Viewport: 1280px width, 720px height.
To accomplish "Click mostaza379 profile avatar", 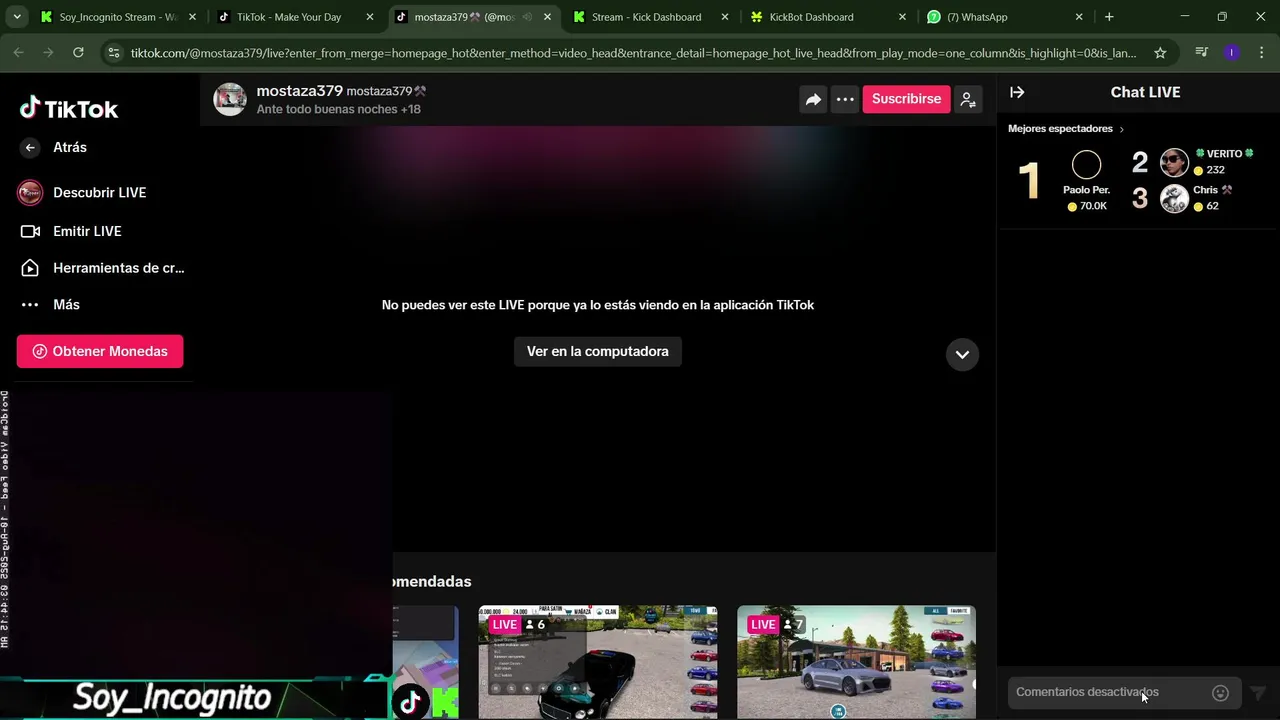I will [x=230, y=99].
